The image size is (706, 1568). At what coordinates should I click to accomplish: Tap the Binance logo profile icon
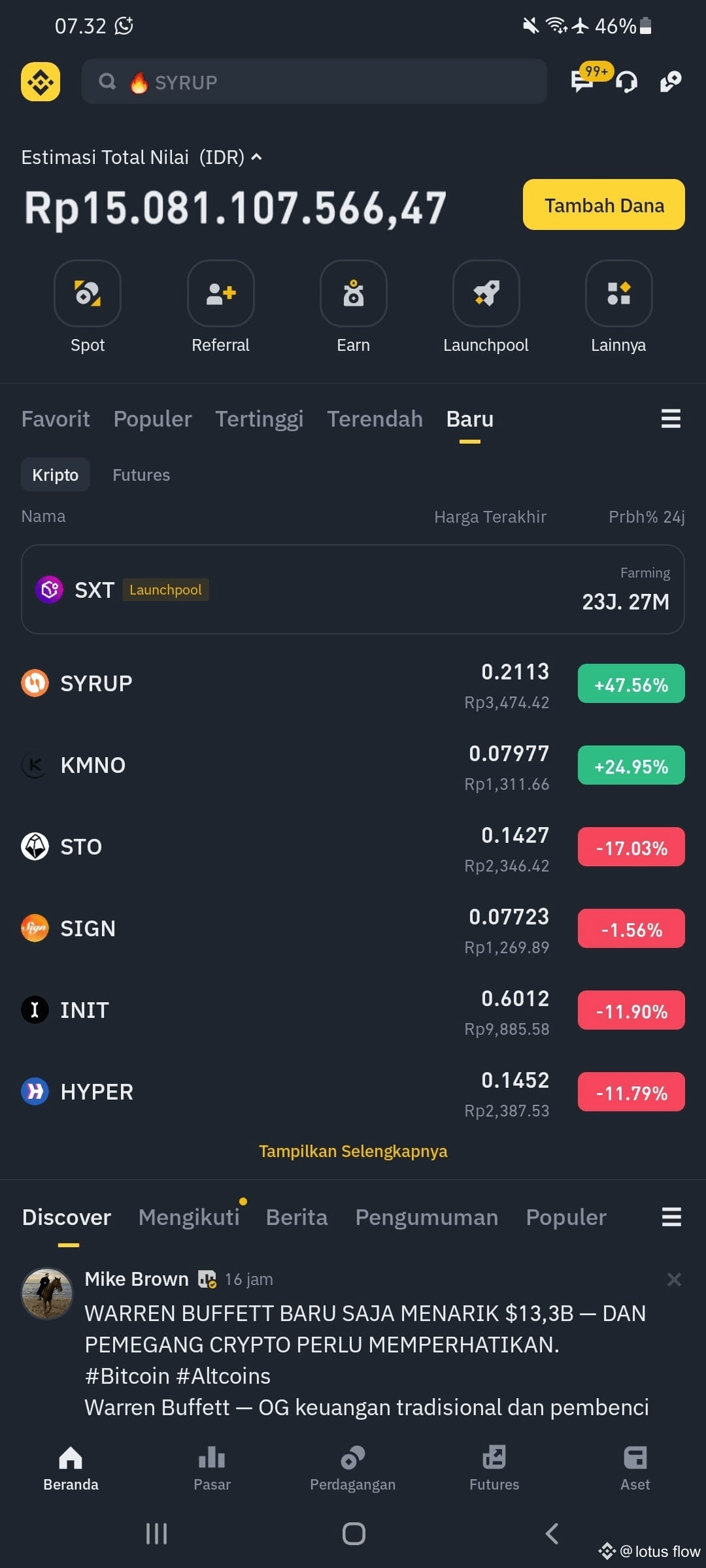(x=41, y=82)
